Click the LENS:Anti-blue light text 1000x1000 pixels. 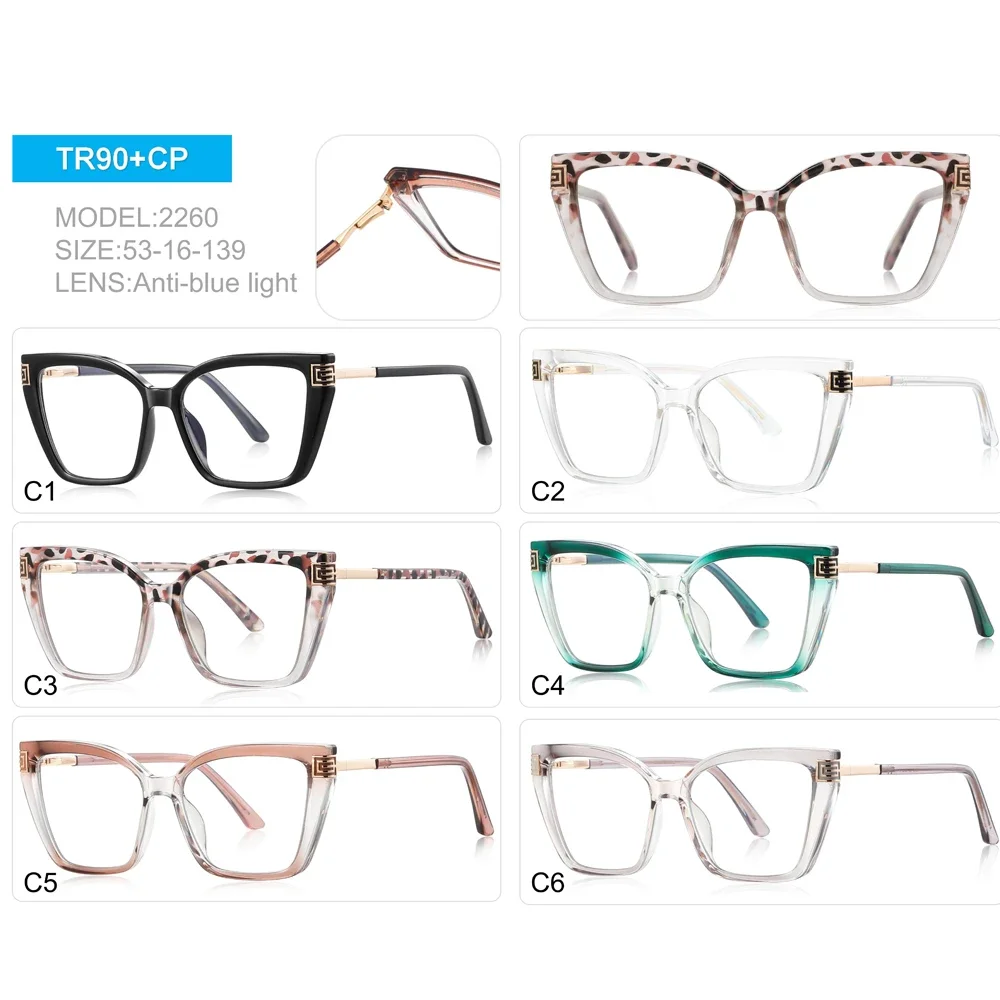[x=176, y=283]
